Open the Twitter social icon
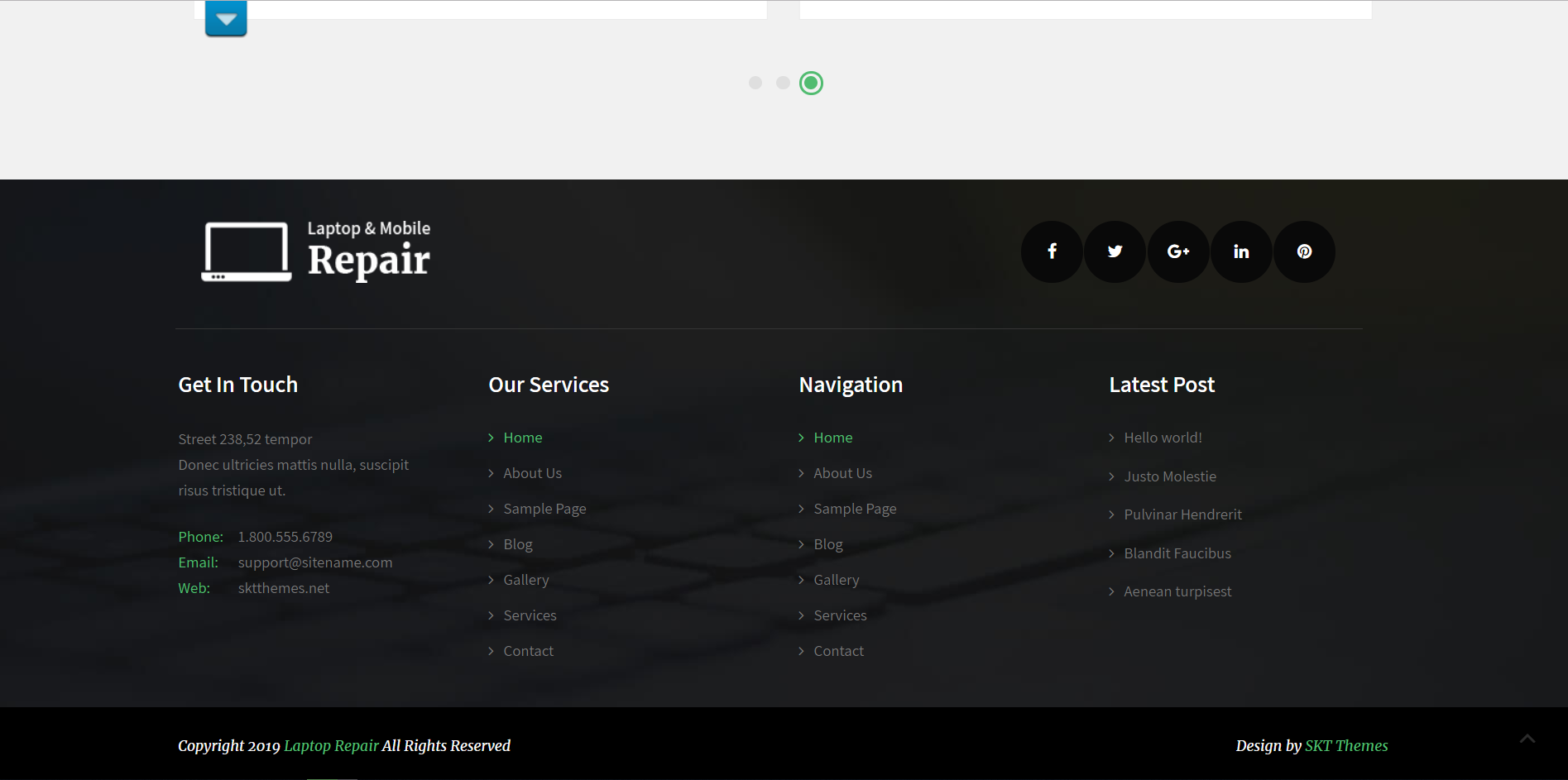 [x=1115, y=251]
